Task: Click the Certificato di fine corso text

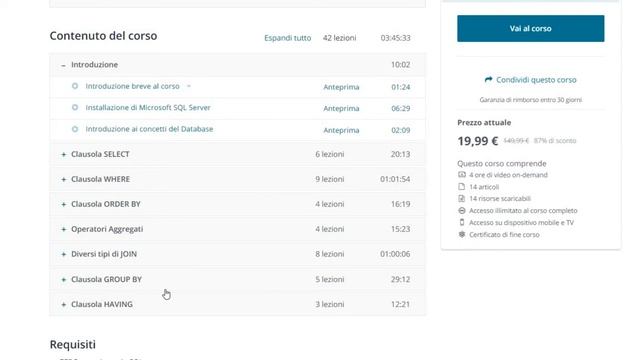Action: (504, 235)
